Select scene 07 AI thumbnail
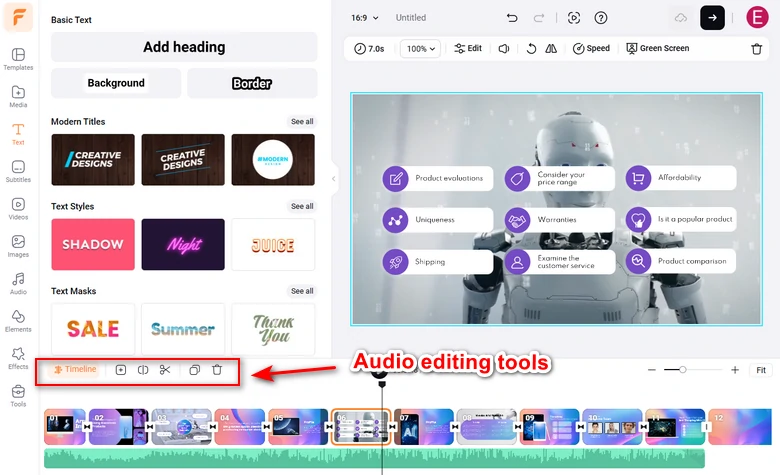 423,427
